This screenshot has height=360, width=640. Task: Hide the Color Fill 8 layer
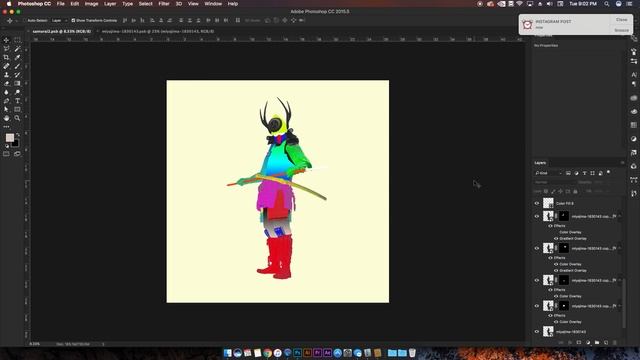point(537,203)
